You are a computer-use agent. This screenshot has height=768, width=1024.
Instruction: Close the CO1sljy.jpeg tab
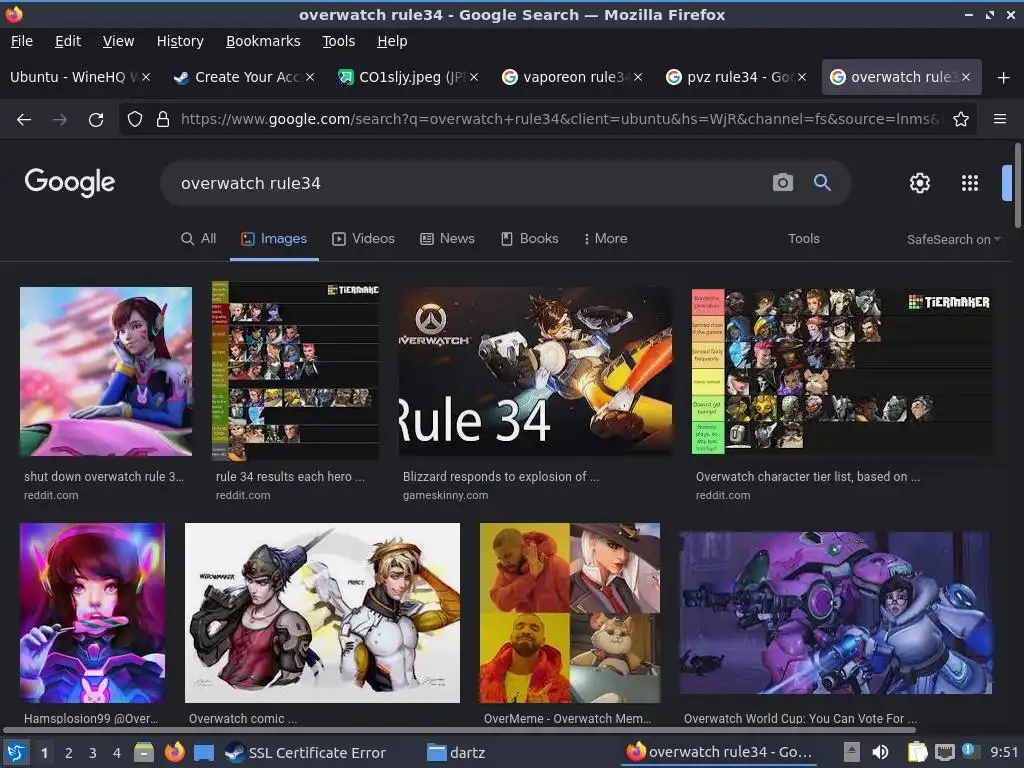(x=474, y=77)
